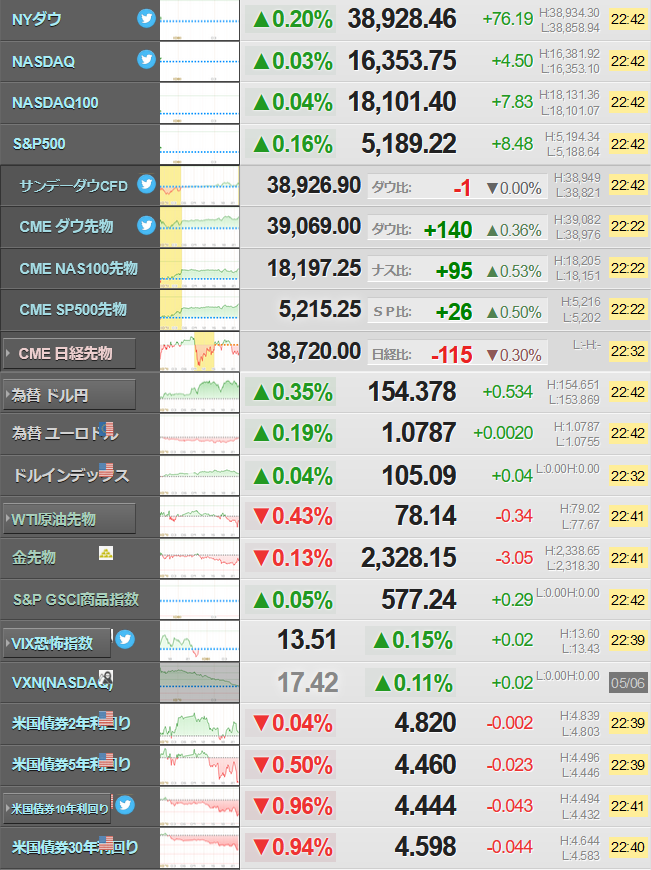The height and width of the screenshot is (870, 651).
Task: Open the Twitter icon for サンデーダウCFD
Action: coord(147,184)
